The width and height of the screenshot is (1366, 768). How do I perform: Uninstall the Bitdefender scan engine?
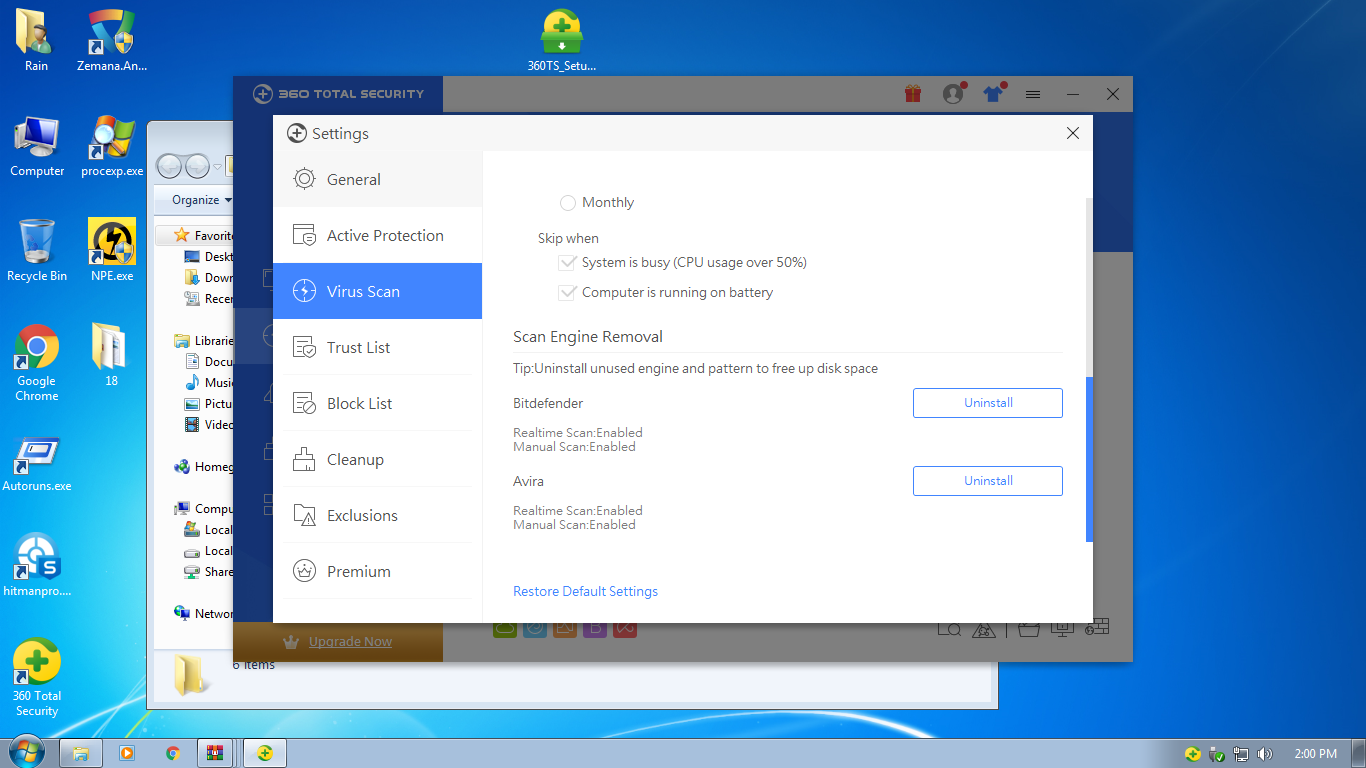click(x=988, y=403)
